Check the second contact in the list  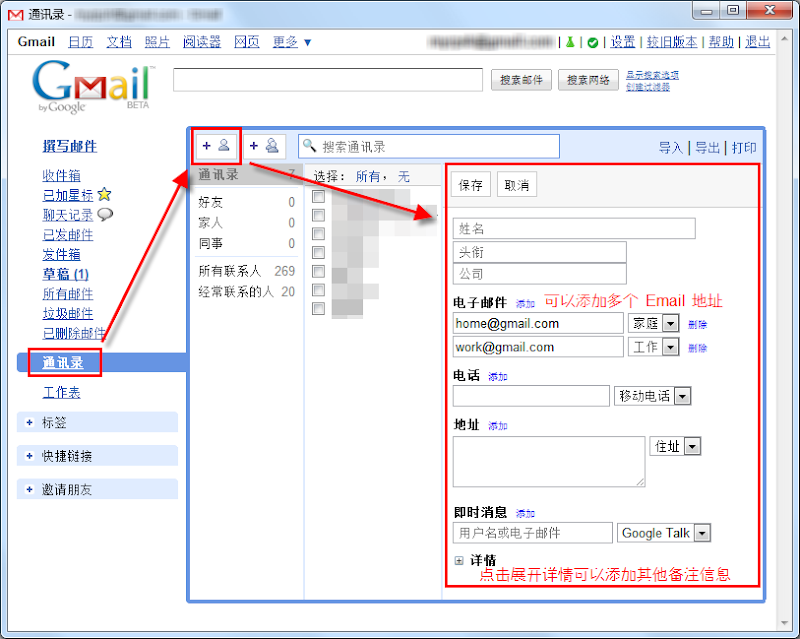coord(316,216)
